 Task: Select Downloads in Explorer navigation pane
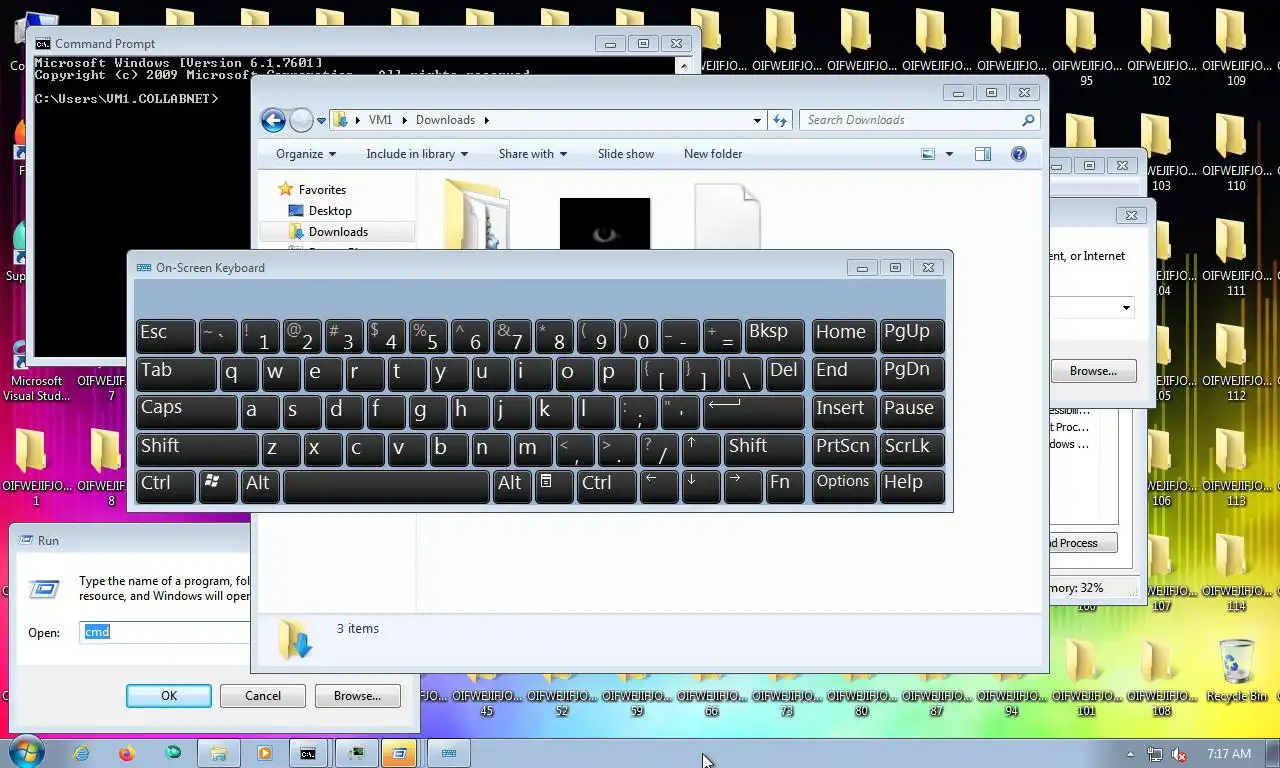click(338, 232)
